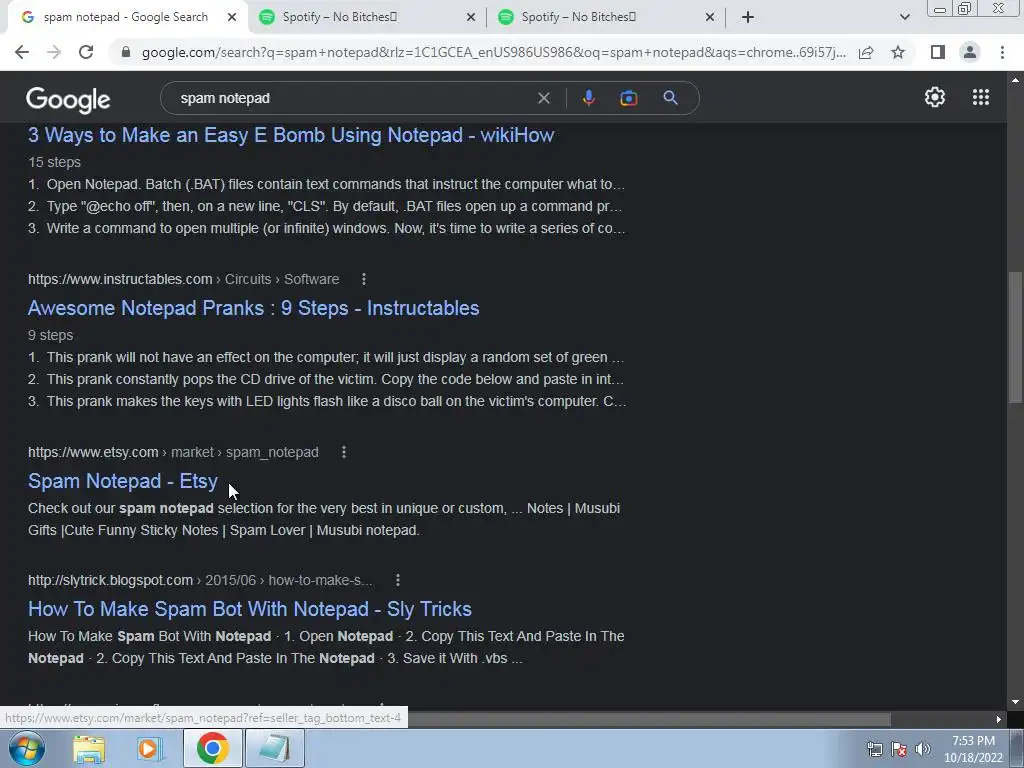Open the wikiHow E Bomb Using Notepad result
The height and width of the screenshot is (768, 1024).
tap(291, 135)
